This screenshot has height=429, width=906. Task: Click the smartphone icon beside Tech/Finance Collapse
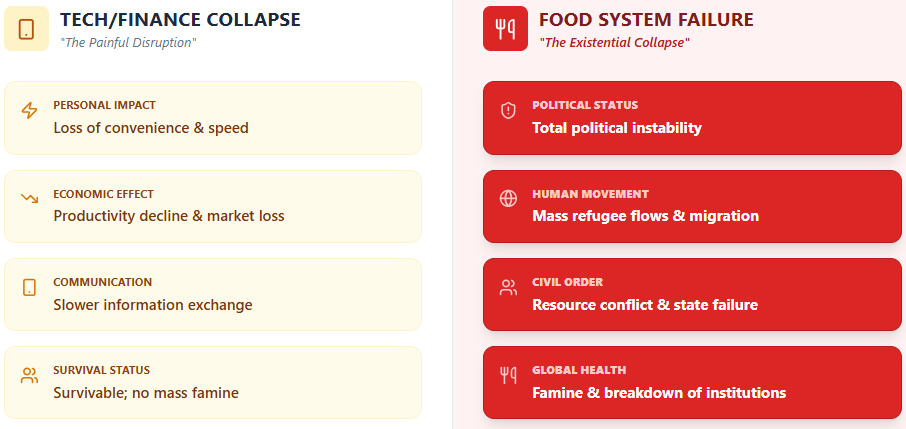26,29
